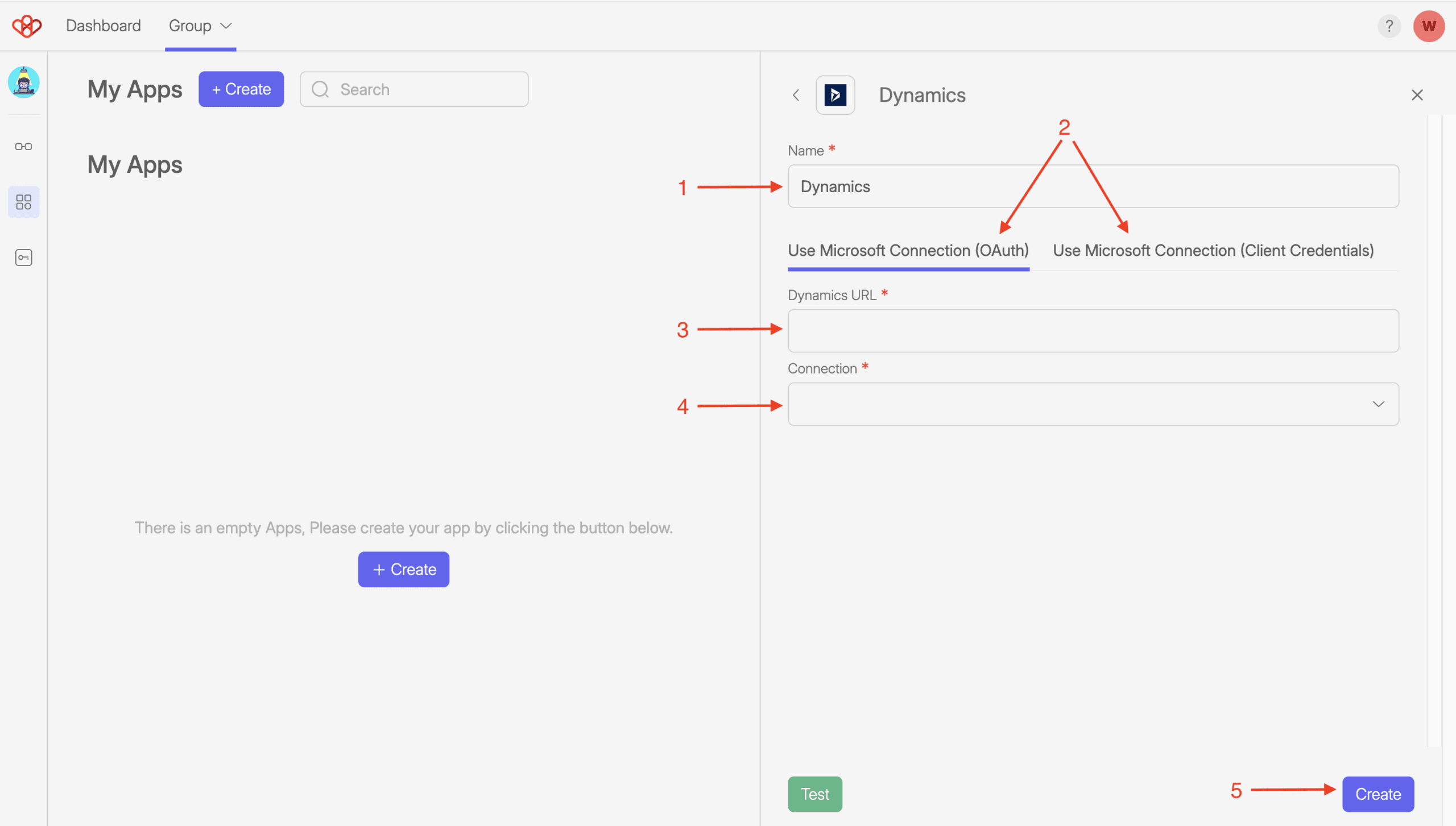Open the connections link icon in sidebar

(23, 147)
